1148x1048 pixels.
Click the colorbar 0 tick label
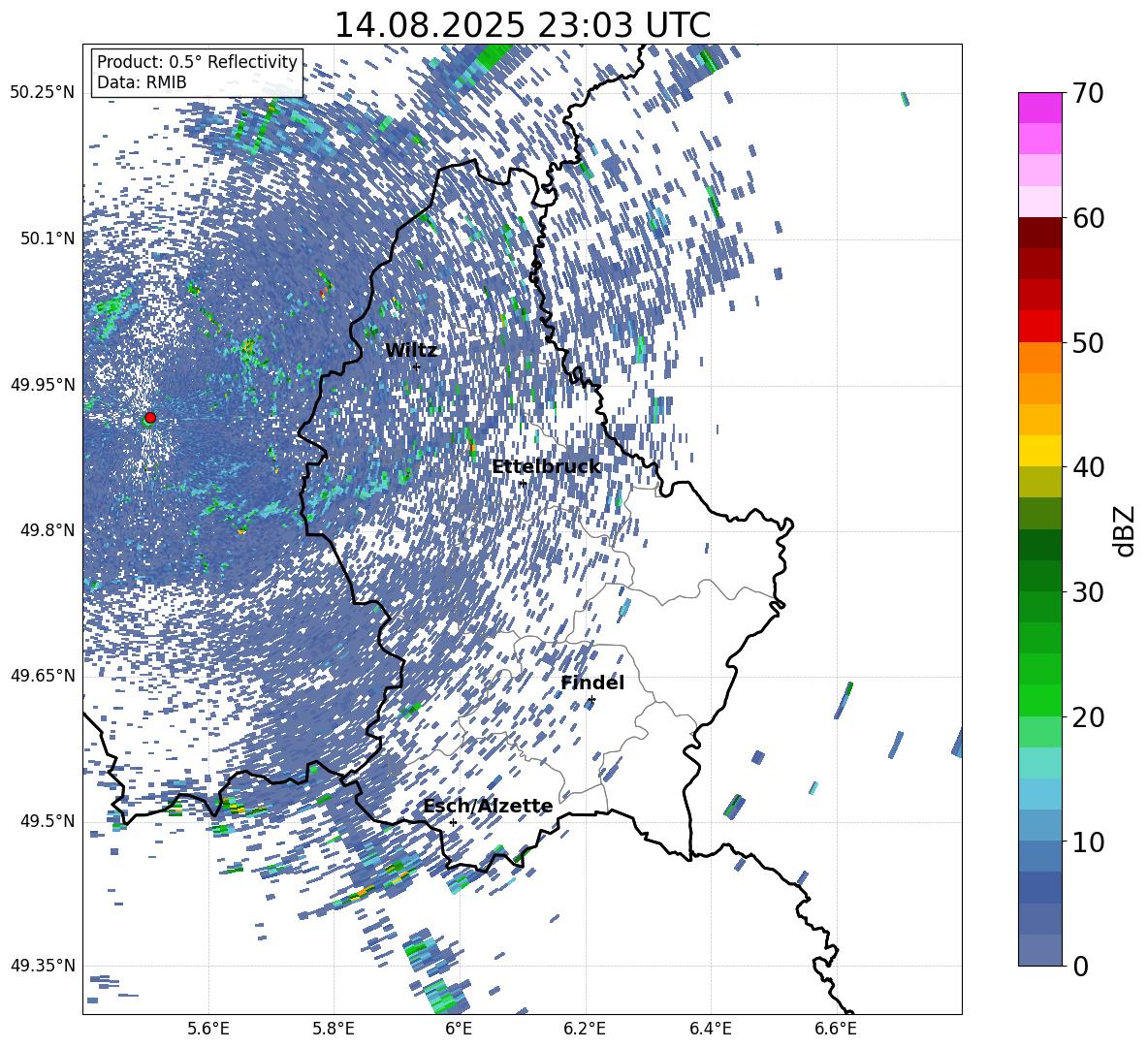coord(1081,967)
